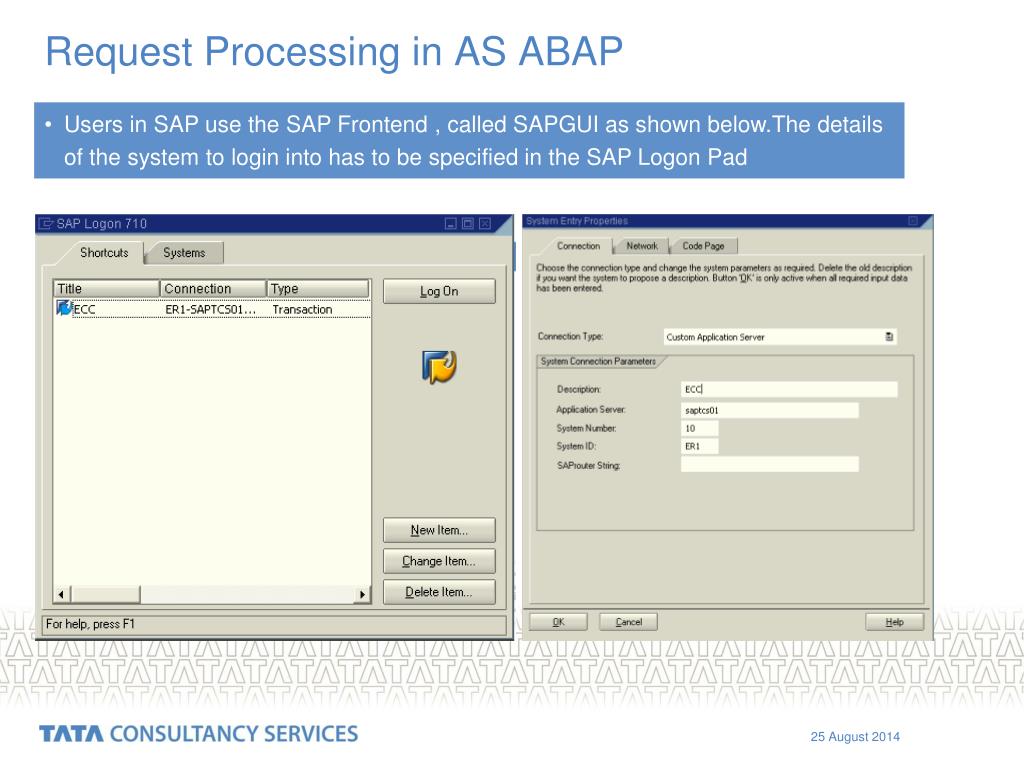Click the horizontal scrollbar right arrow
Image resolution: width=1024 pixels, height=768 pixels.
click(362, 594)
